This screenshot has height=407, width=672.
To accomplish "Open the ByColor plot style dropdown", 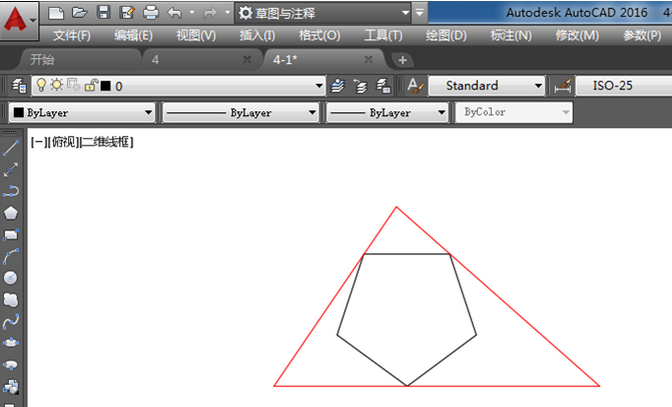I will (x=514, y=113).
